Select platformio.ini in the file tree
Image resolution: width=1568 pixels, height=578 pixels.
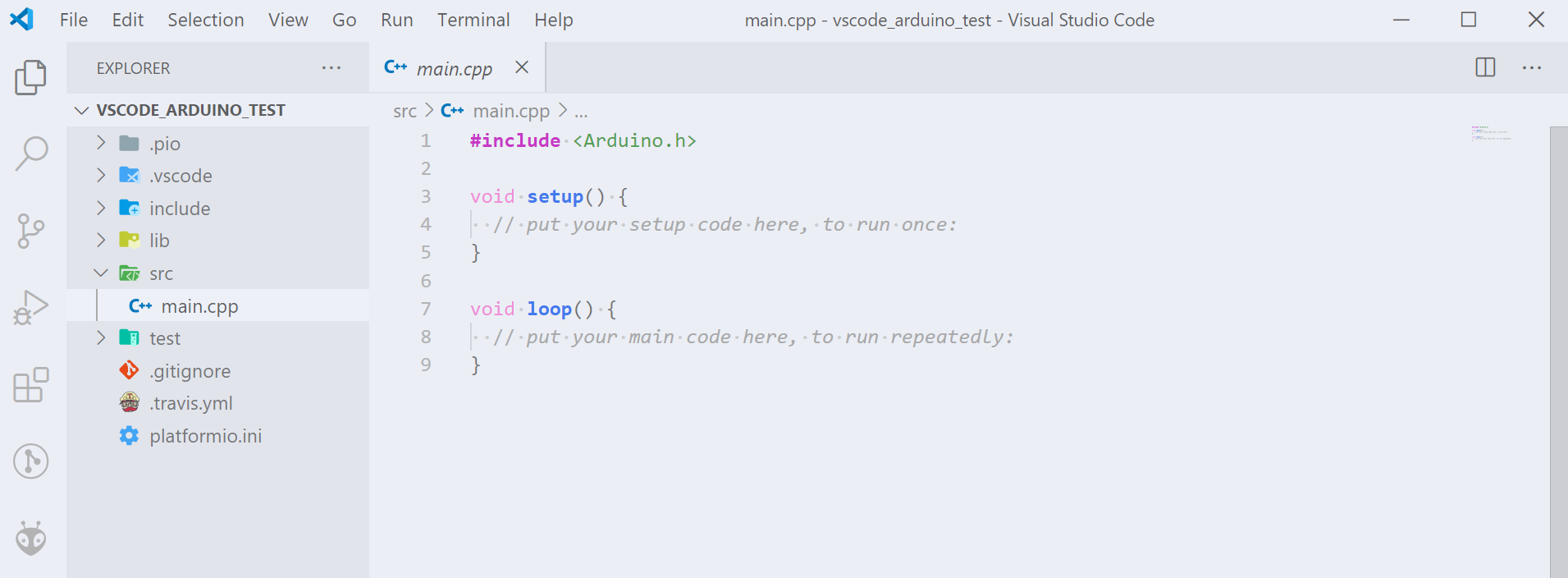[218, 435]
